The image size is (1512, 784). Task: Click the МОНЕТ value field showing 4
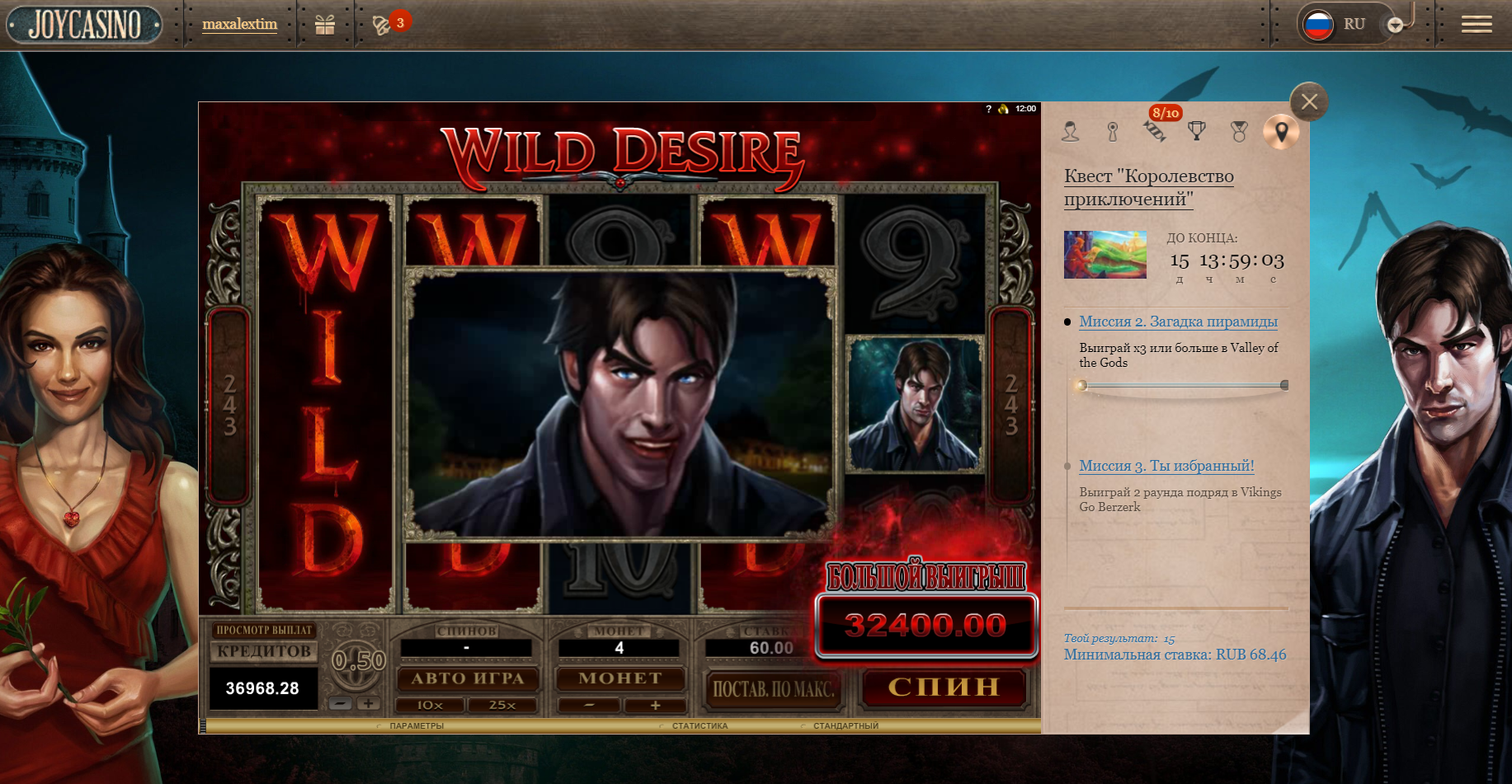tap(619, 648)
